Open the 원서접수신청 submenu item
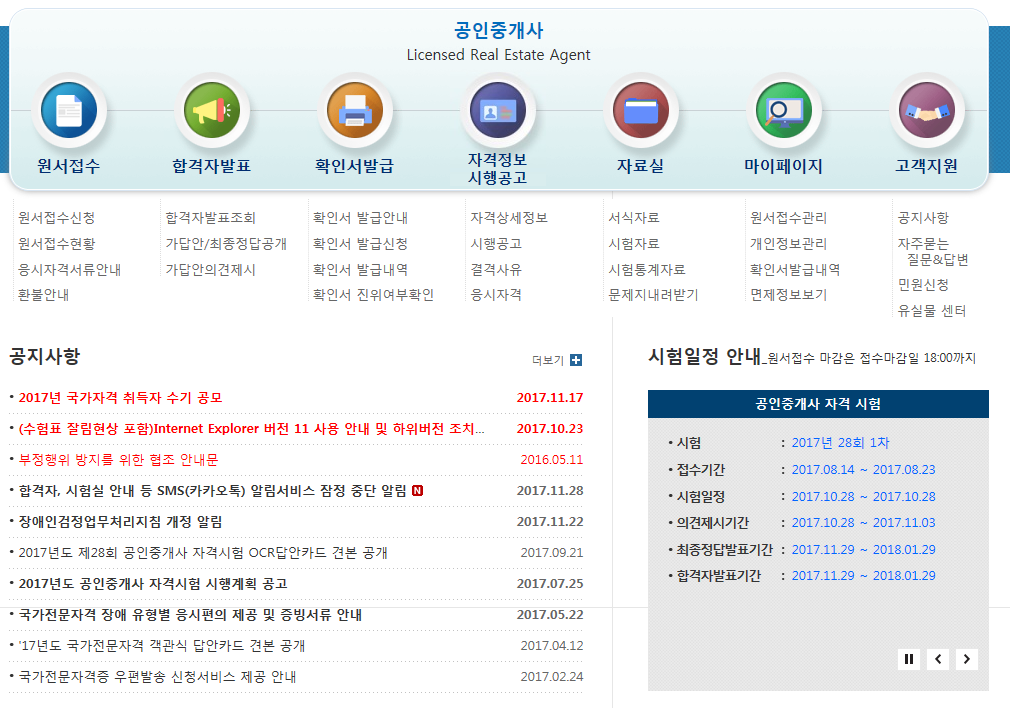Image resolution: width=1010 pixels, height=708 pixels. tap(57, 218)
